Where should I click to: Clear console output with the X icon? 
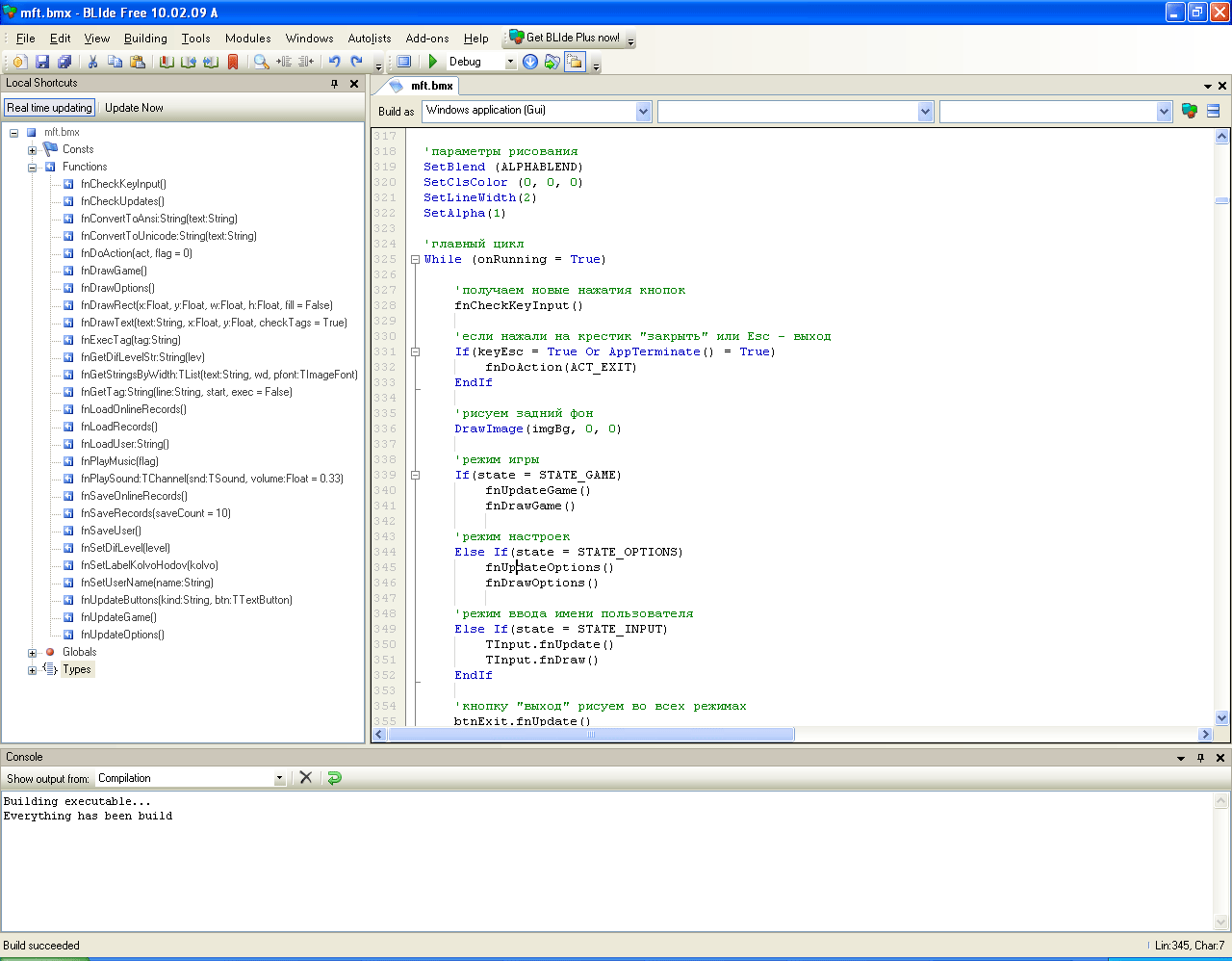click(306, 778)
